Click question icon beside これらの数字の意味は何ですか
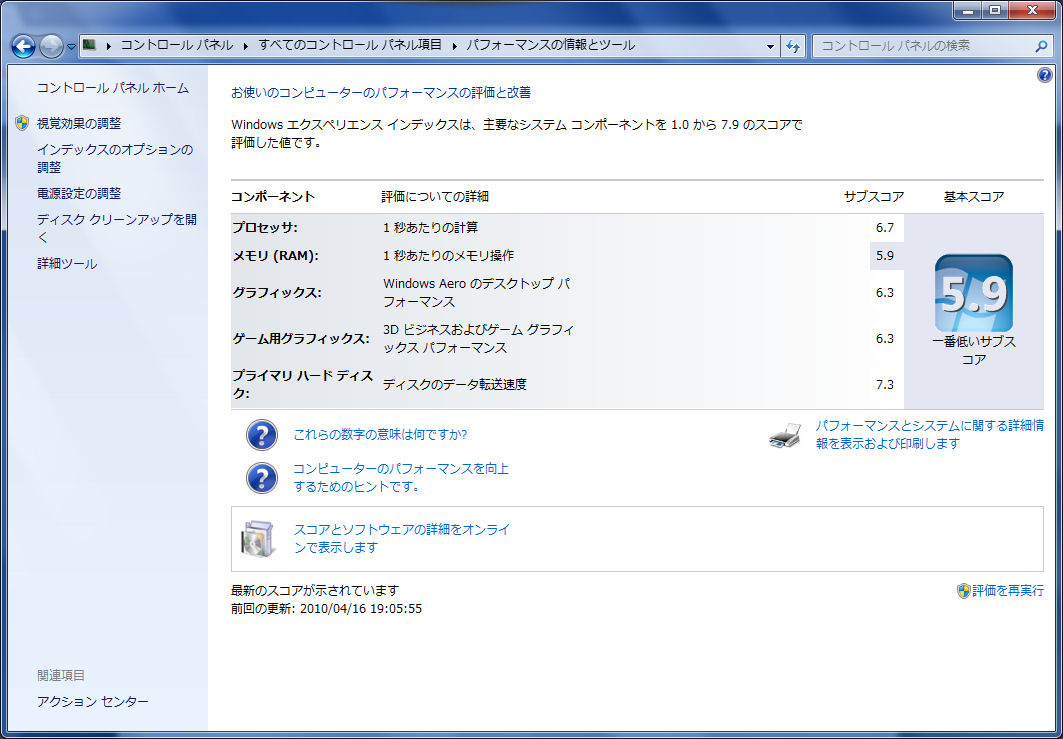The height and width of the screenshot is (739, 1063). [261, 435]
